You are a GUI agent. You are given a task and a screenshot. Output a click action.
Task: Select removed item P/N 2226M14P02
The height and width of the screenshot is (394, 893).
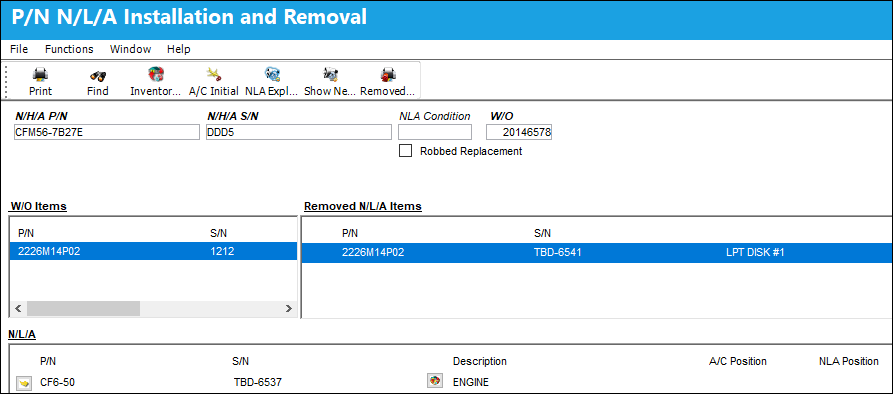[373, 252]
